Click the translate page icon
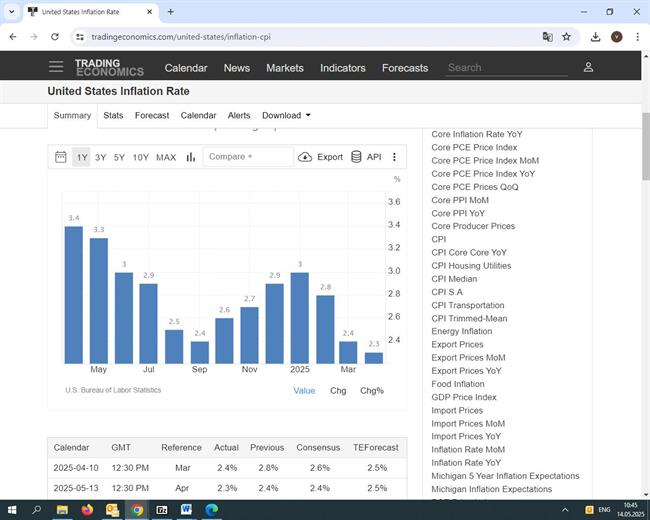Viewport: 650px width, 520px height. tap(548, 37)
